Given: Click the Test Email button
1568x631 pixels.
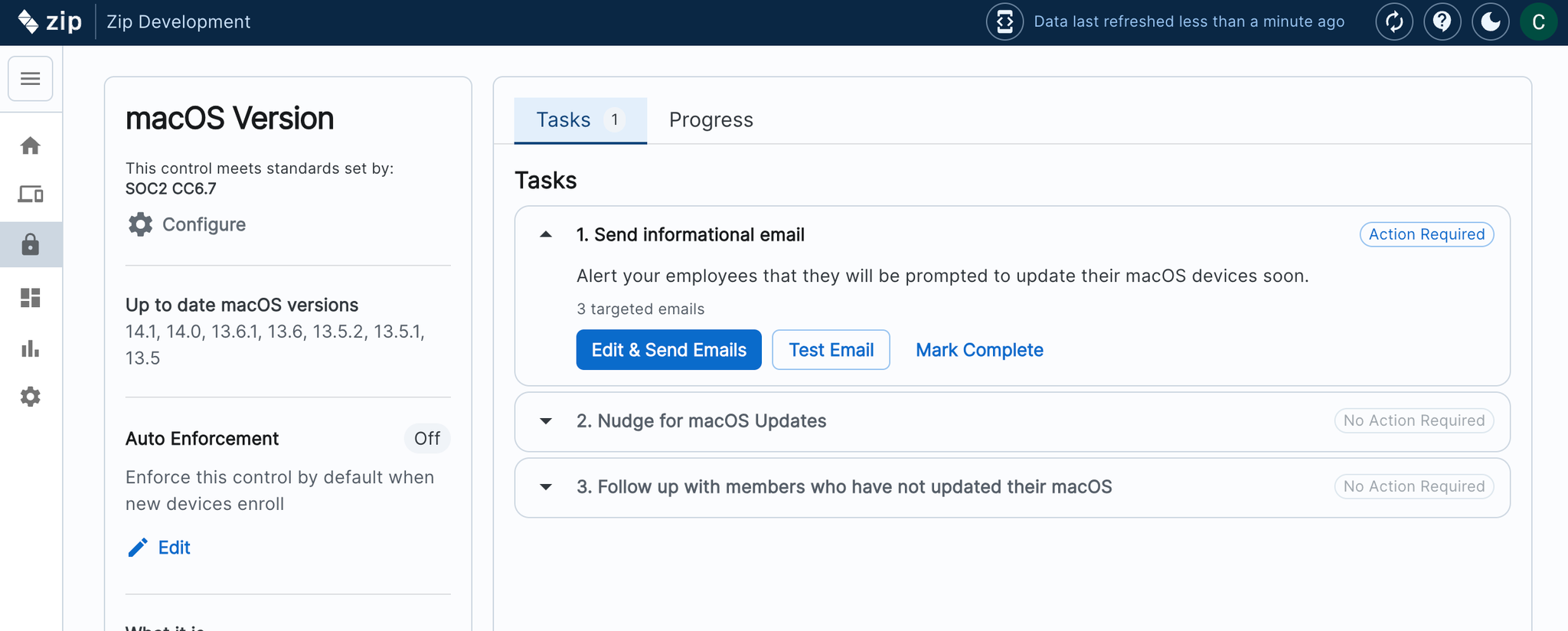Looking at the screenshot, I should coord(831,350).
